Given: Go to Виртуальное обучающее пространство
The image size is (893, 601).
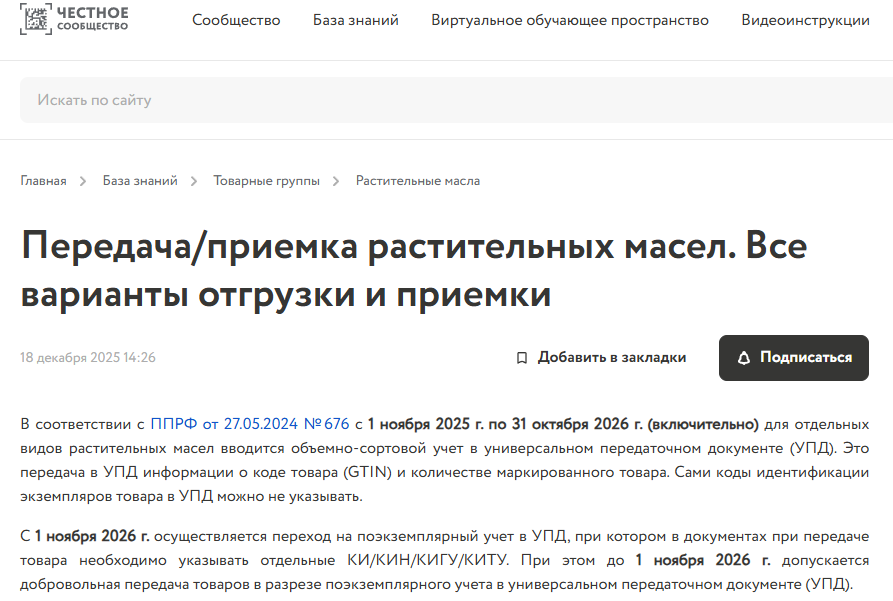Looking at the screenshot, I should [570, 20].
